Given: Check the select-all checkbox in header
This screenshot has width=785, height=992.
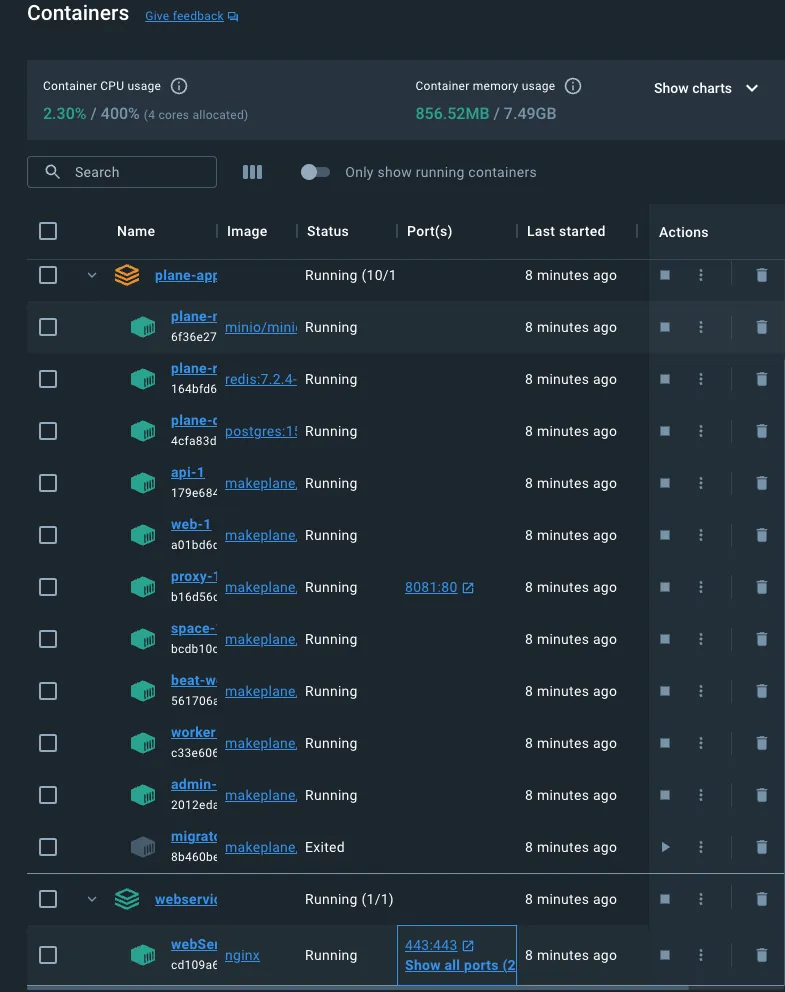Looking at the screenshot, I should click(48, 231).
